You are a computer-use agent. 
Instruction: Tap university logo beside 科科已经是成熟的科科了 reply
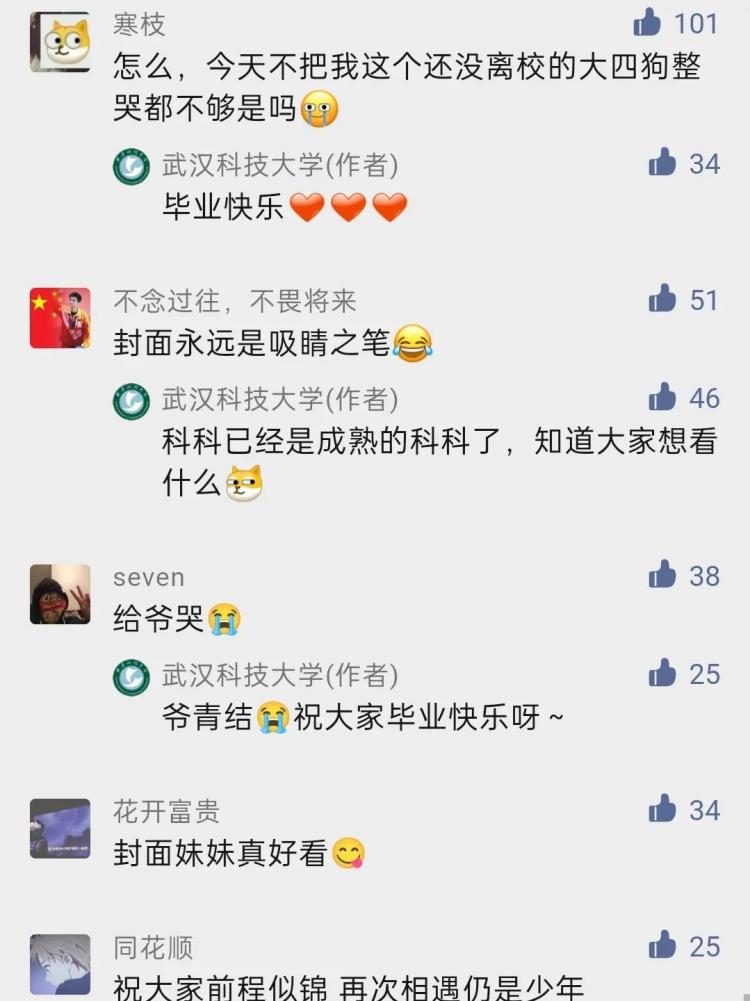point(131,402)
